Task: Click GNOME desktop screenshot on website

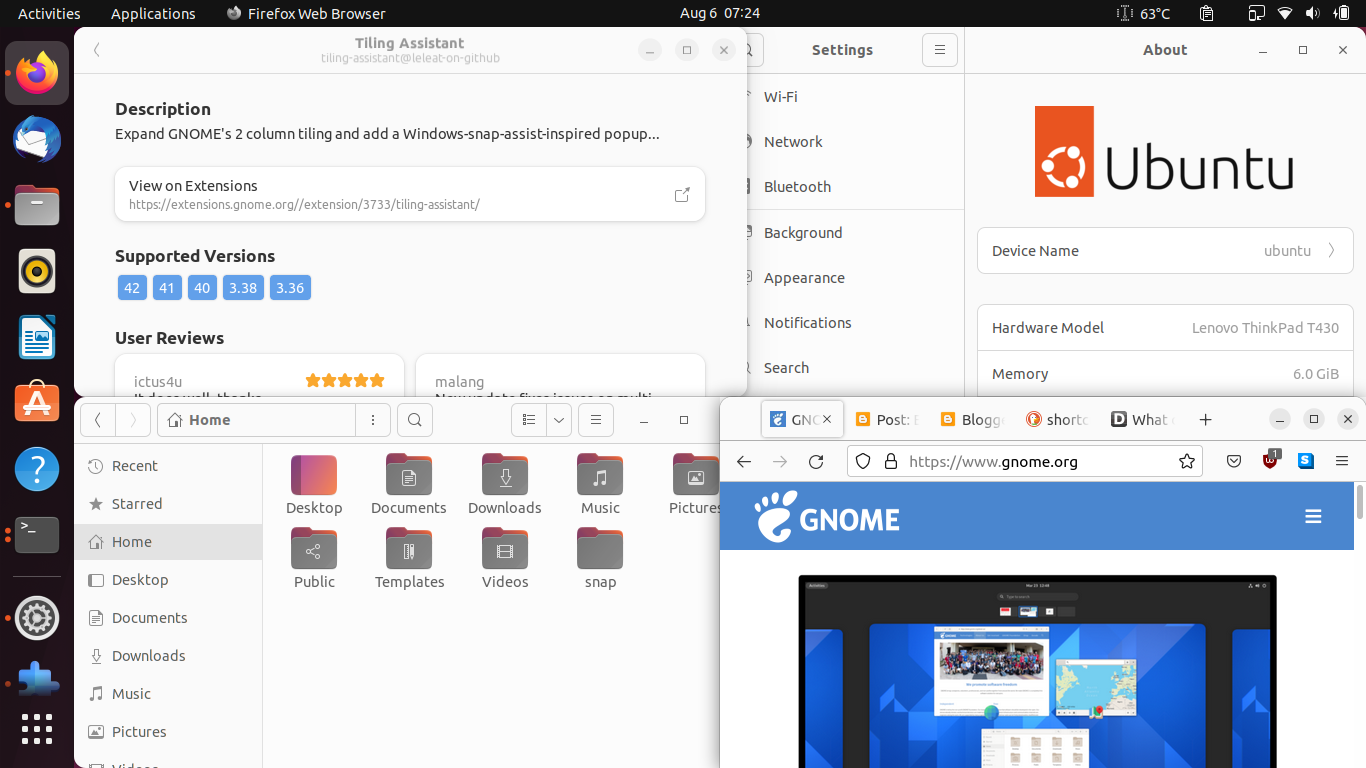Action: click(x=1037, y=671)
